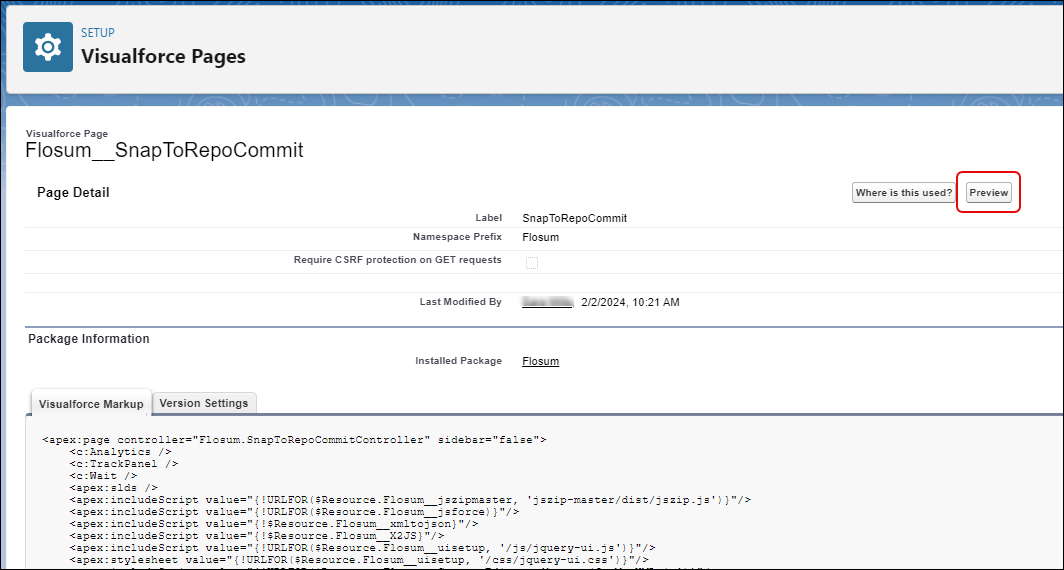Click the SnapToRepoCommit label value
1064x570 pixels.
coord(575,218)
